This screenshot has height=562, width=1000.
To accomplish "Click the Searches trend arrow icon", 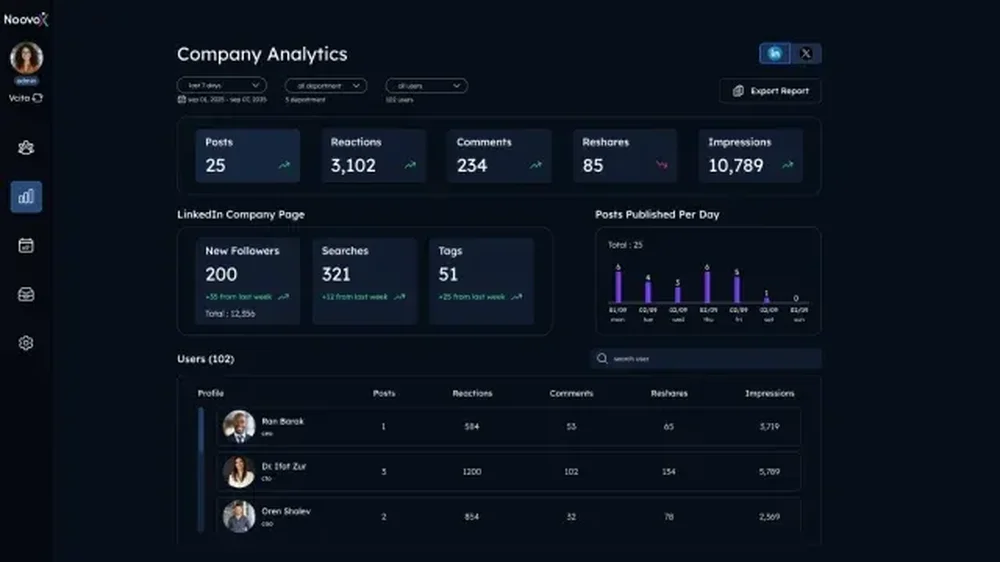I will point(400,297).
